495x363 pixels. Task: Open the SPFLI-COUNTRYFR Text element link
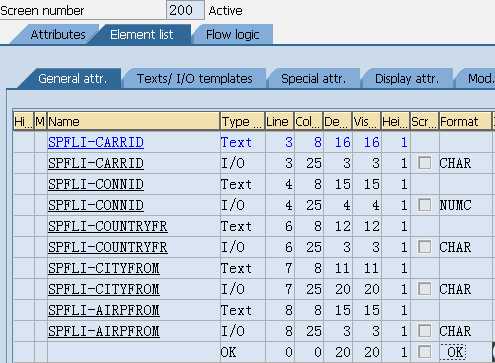[108, 226]
